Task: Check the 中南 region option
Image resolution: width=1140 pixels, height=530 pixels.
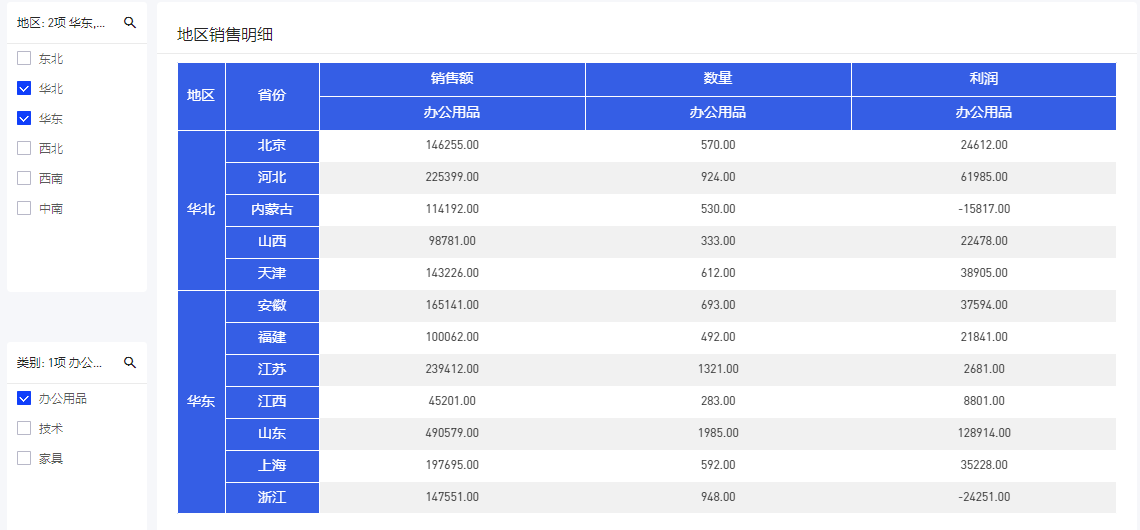Action: pyautogui.click(x=25, y=209)
